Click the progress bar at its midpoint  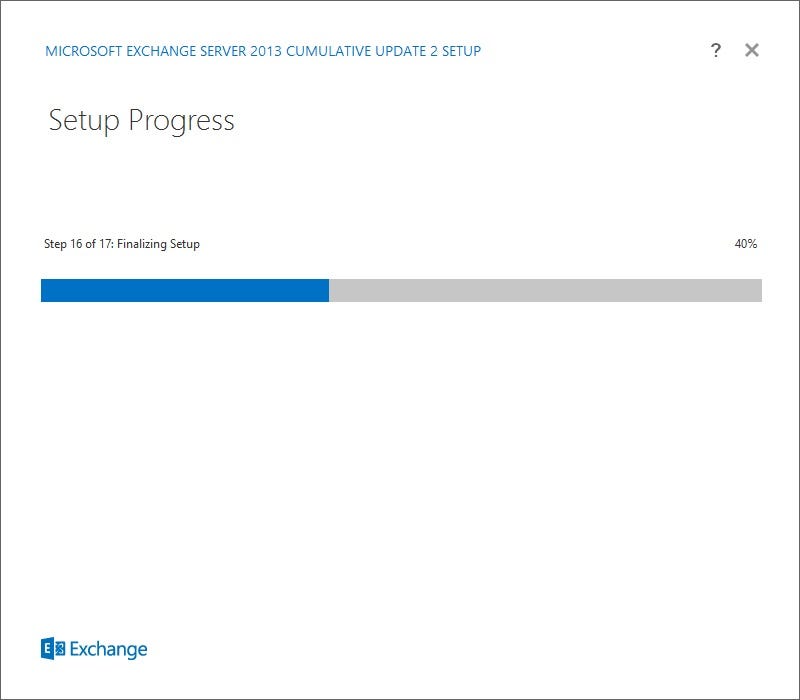[400, 290]
